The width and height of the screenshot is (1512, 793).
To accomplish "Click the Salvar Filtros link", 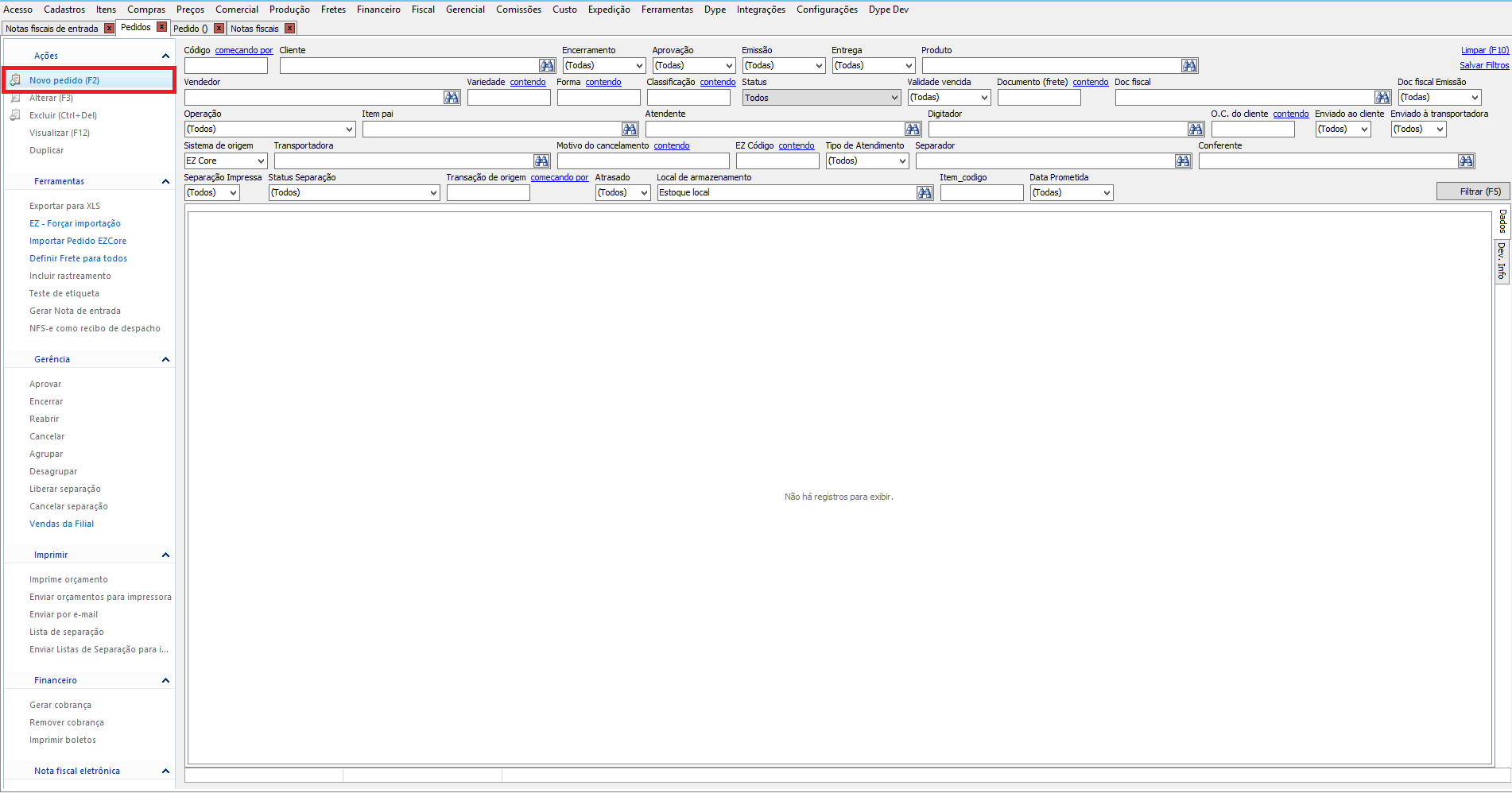I will coord(1484,65).
